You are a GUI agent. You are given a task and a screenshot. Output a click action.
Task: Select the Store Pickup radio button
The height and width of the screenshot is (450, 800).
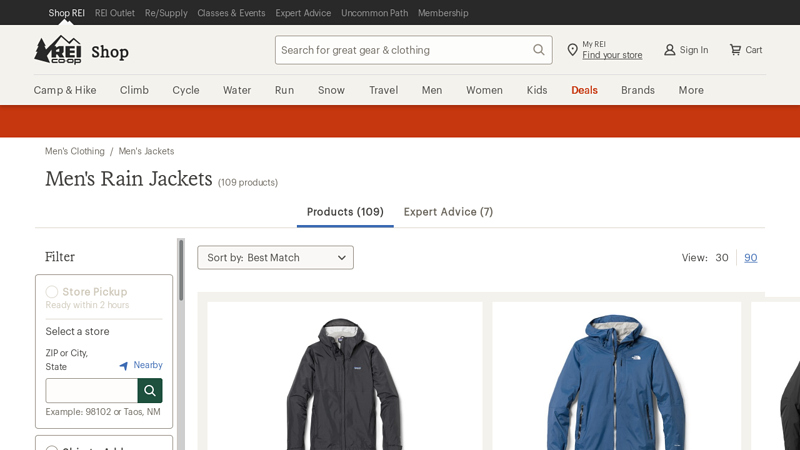pos(52,292)
